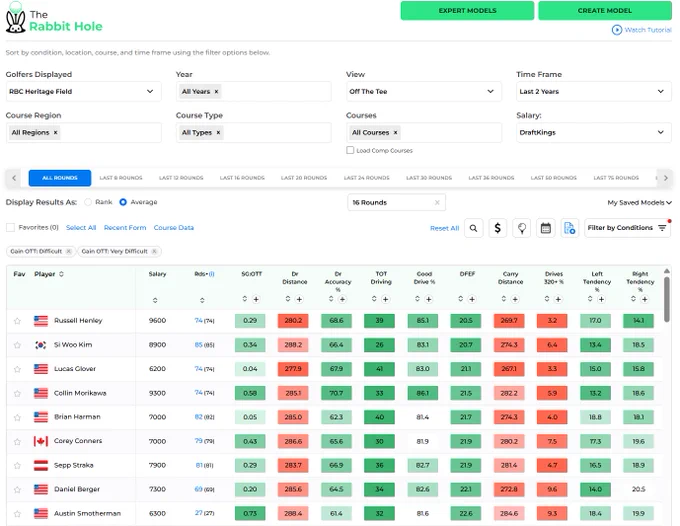The height and width of the screenshot is (526, 680).
Task: Click the 16 Rounds input field
Action: click(x=396, y=203)
